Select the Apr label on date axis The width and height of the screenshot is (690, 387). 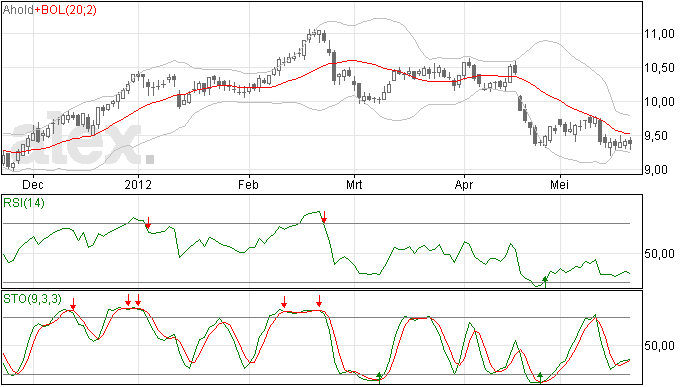[464, 185]
